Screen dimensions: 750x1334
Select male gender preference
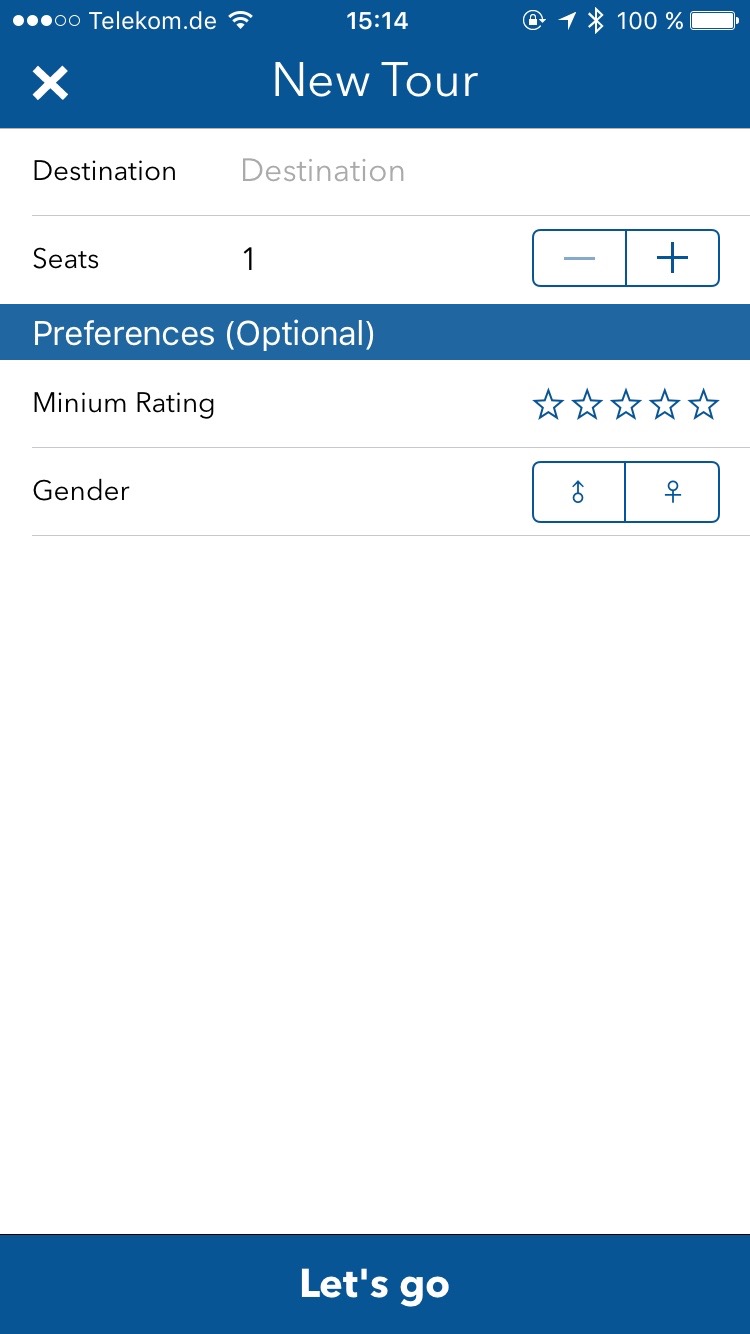[578, 492]
